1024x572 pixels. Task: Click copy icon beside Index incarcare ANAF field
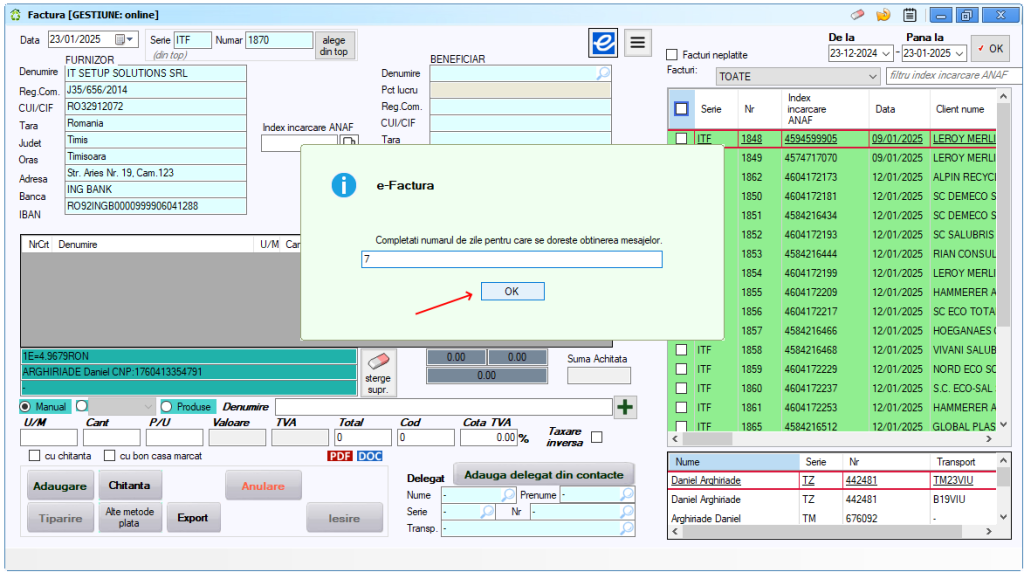tap(349, 142)
